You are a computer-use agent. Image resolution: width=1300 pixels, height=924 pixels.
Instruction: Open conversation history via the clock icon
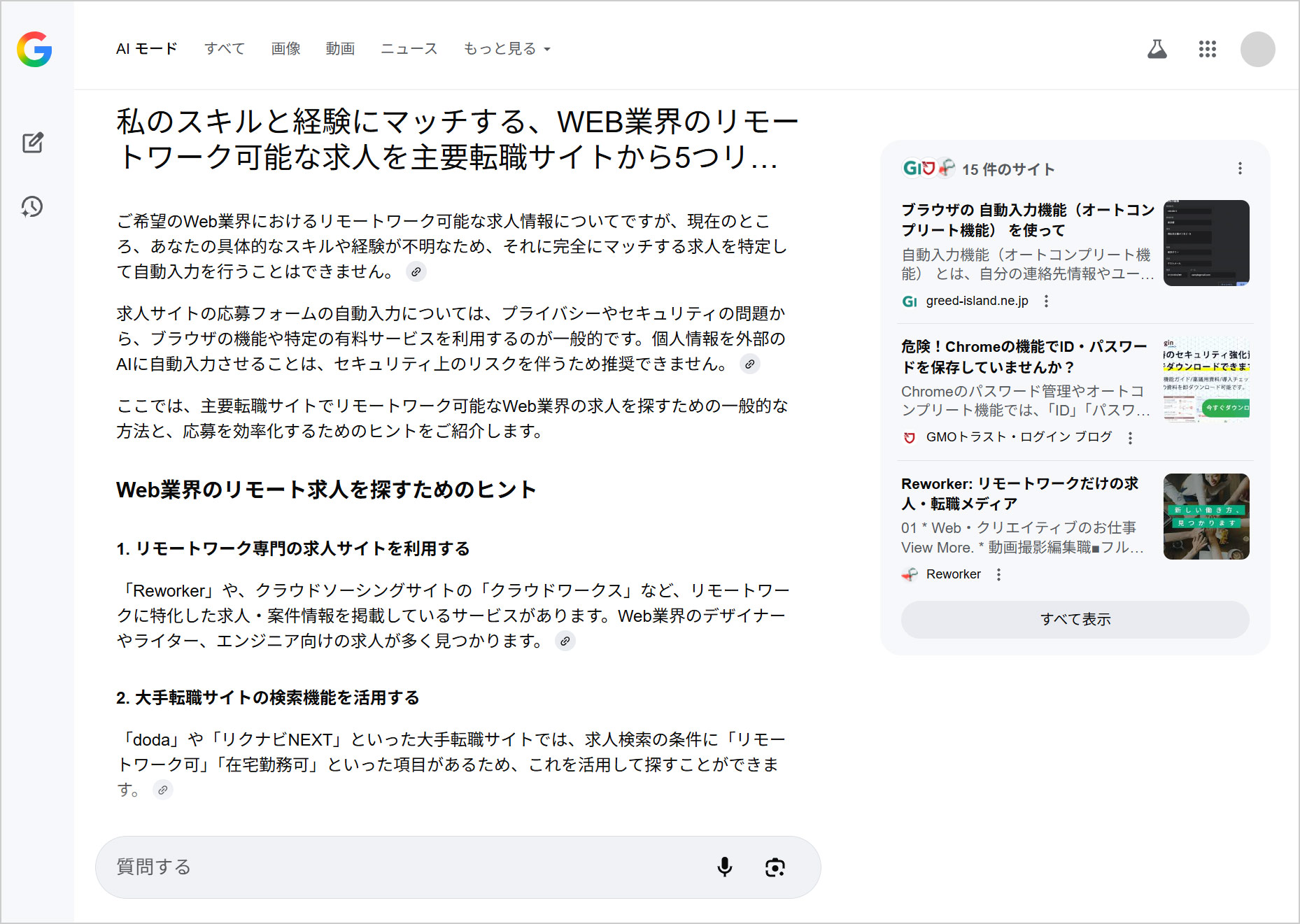31,207
